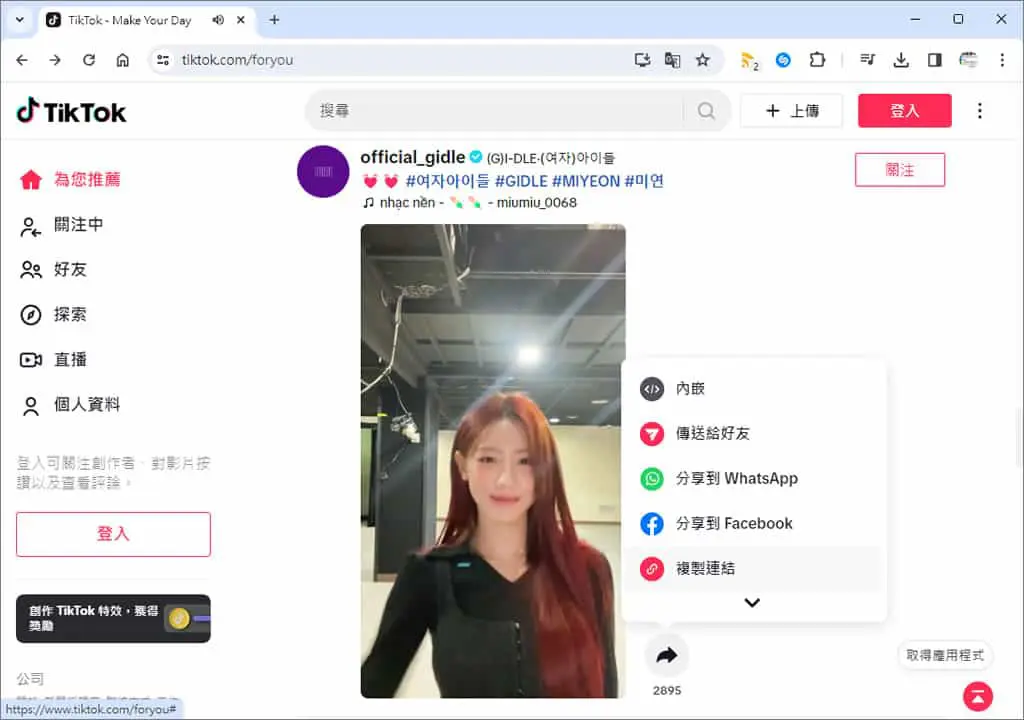Toggle the Chrome side panel icon
The image size is (1024, 720).
click(935, 60)
